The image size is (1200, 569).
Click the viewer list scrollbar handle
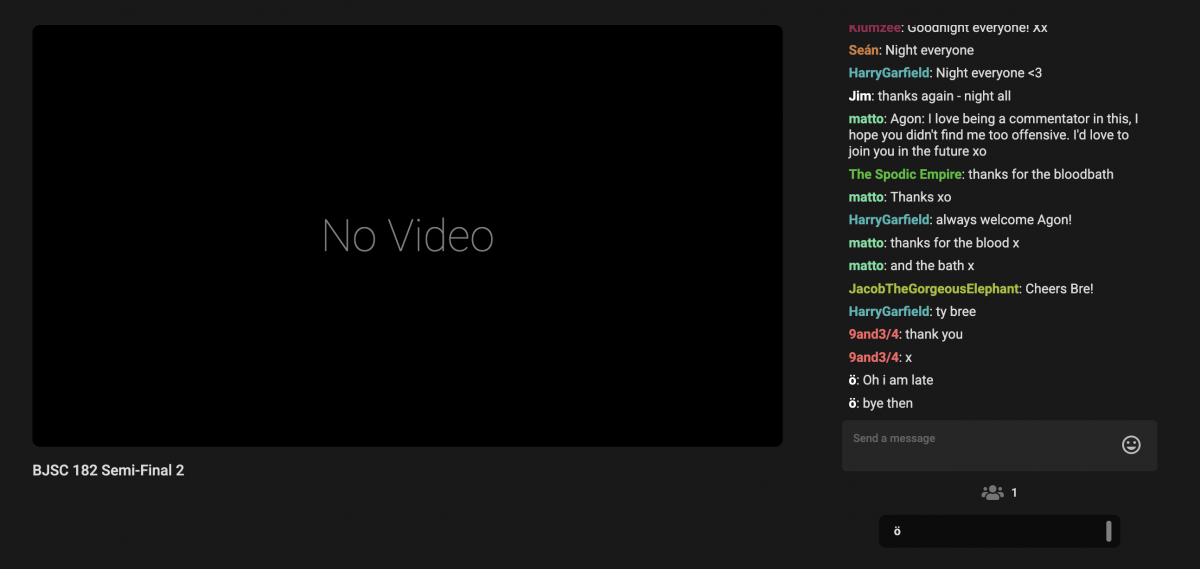(1108, 531)
